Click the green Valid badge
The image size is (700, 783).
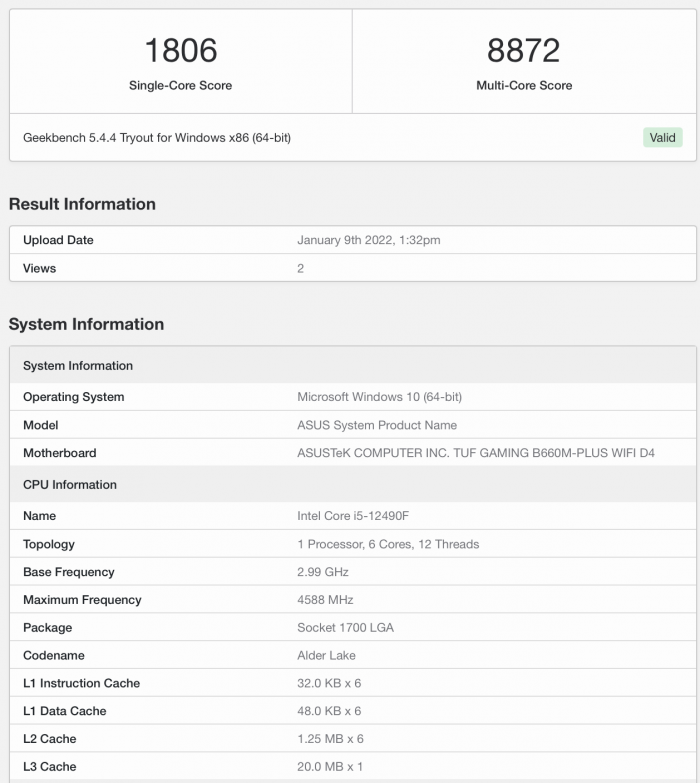(x=662, y=138)
